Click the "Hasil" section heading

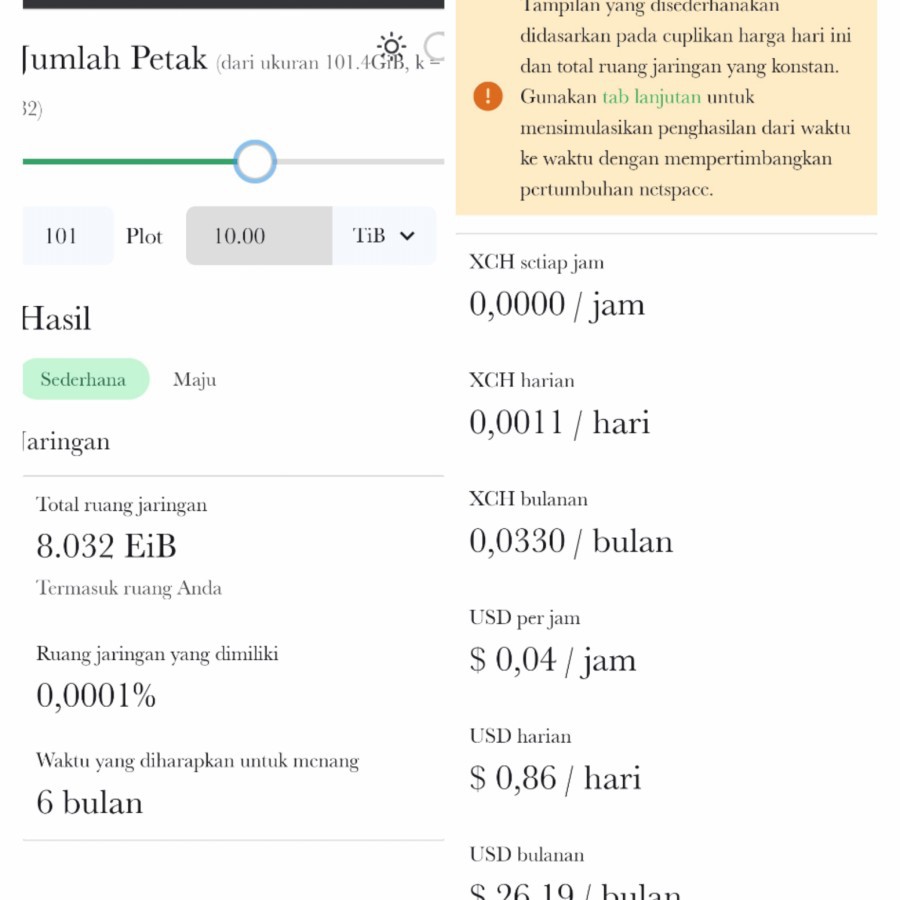56,319
